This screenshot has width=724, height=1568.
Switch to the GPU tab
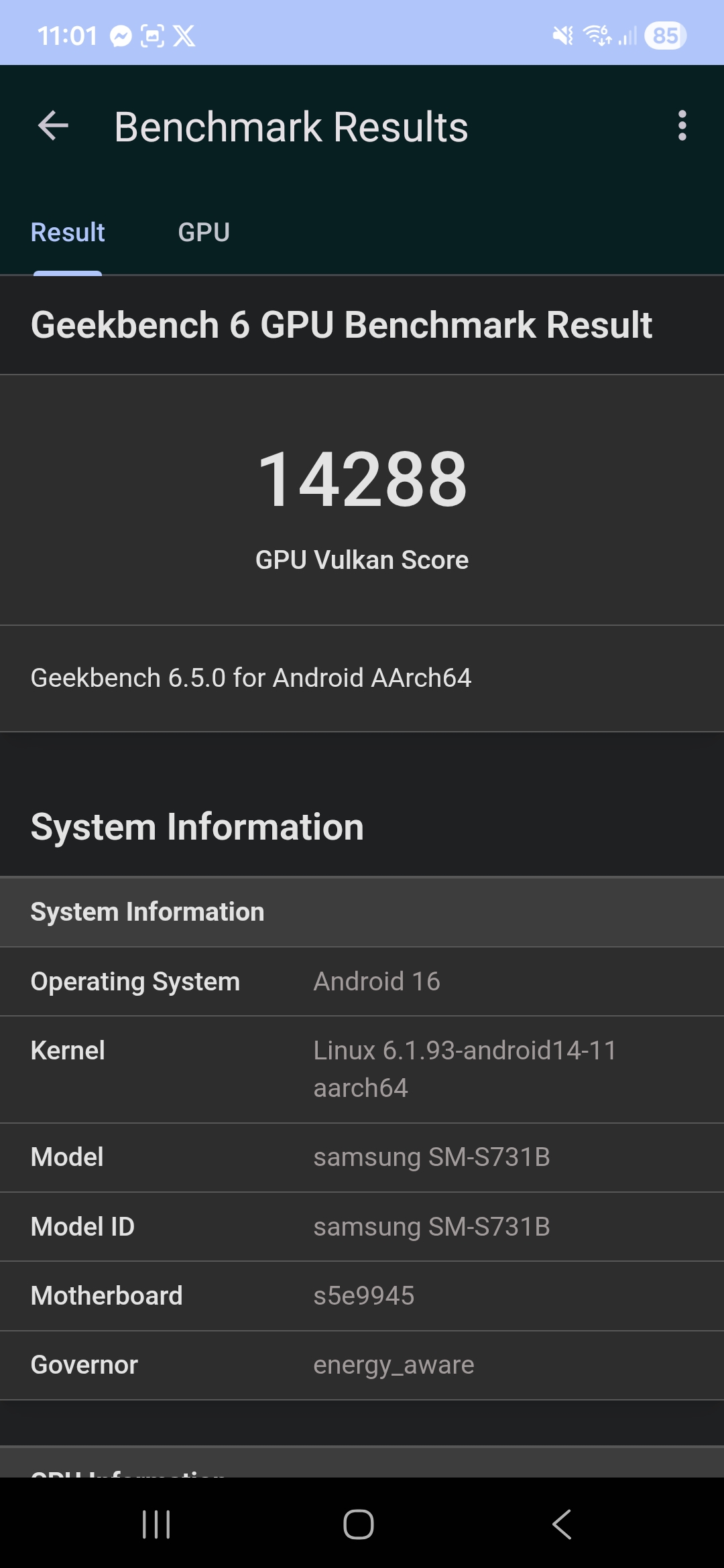point(204,233)
